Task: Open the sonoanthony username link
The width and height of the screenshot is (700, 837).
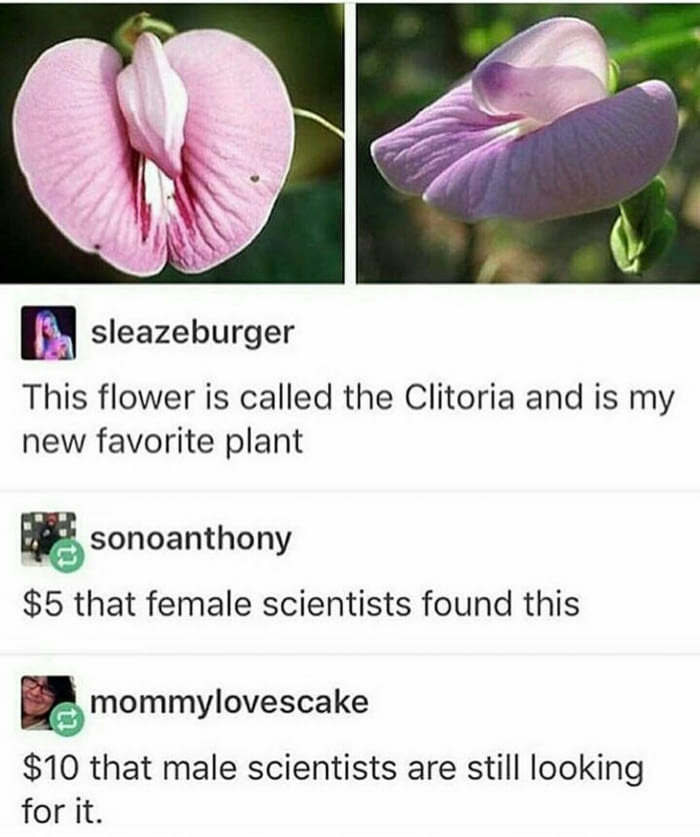Action: pos(191,539)
